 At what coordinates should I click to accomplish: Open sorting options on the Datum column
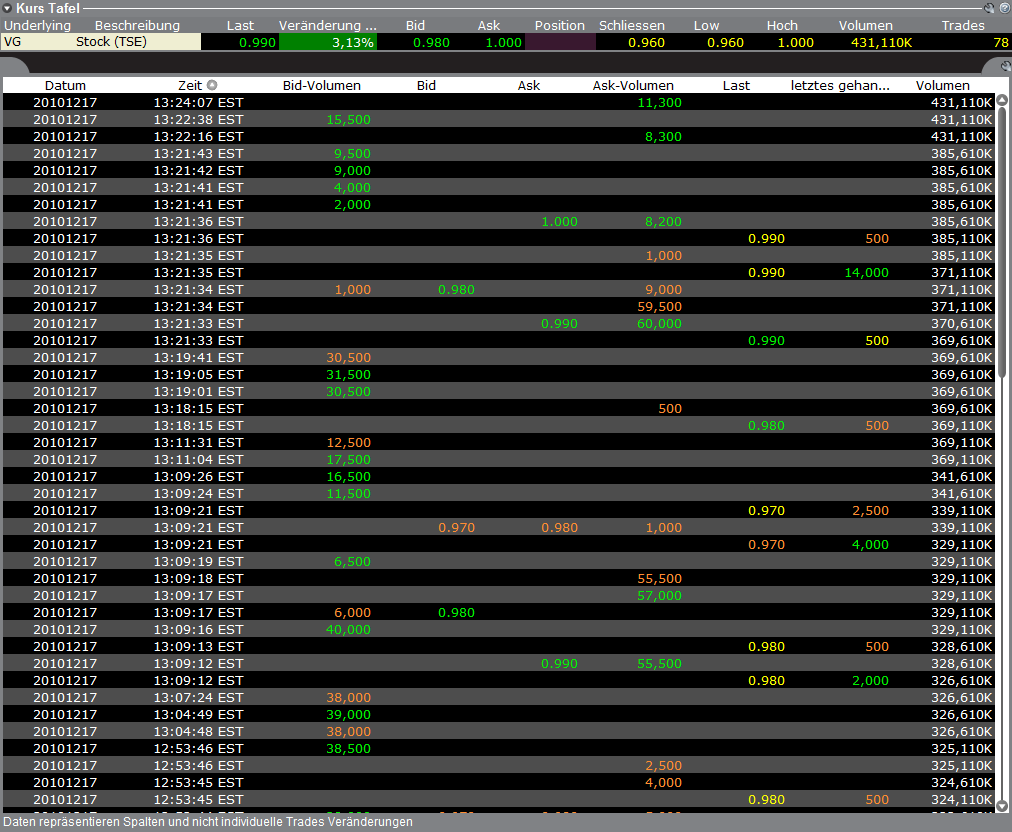point(65,85)
